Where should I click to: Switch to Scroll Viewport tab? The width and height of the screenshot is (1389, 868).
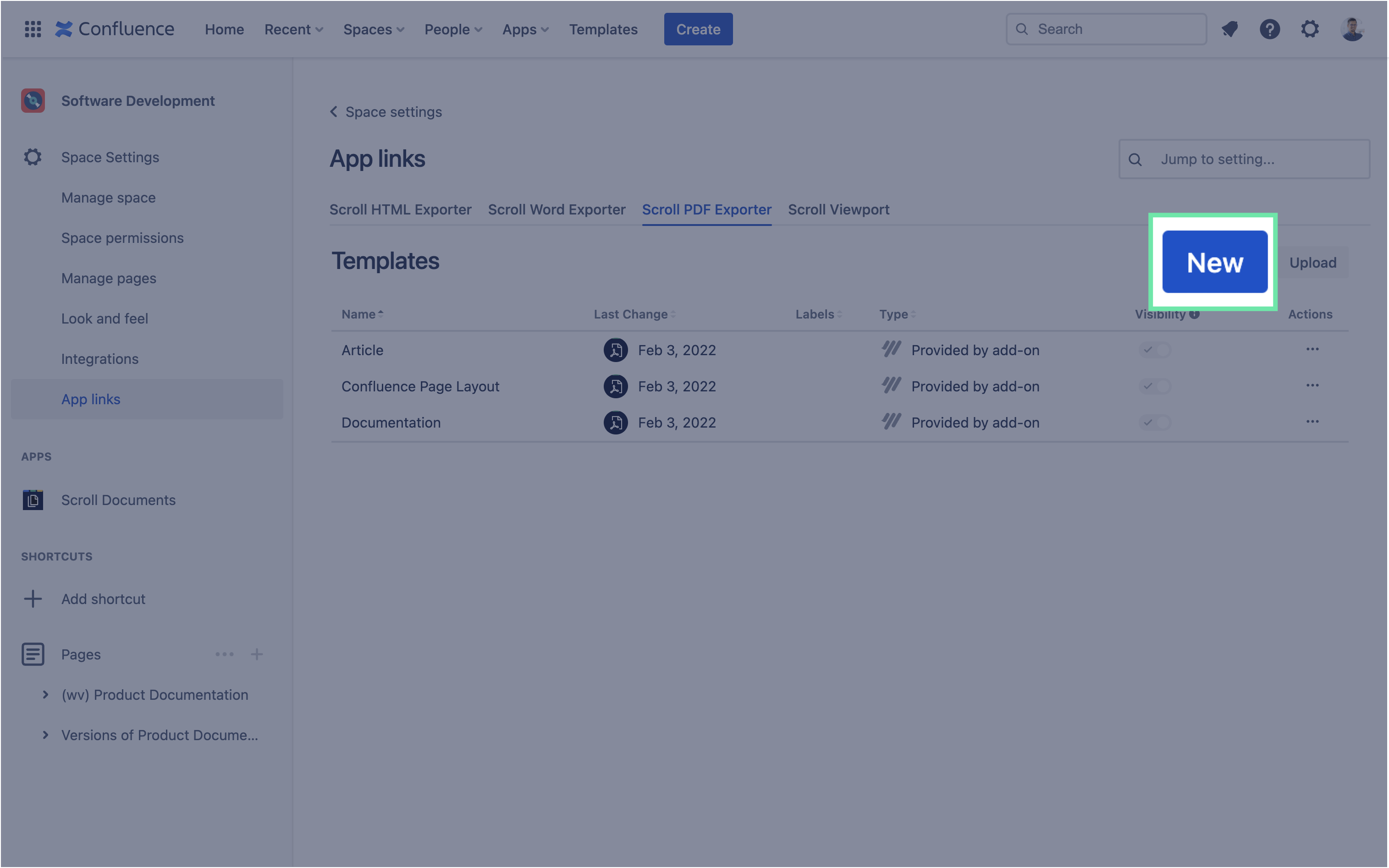[838, 209]
